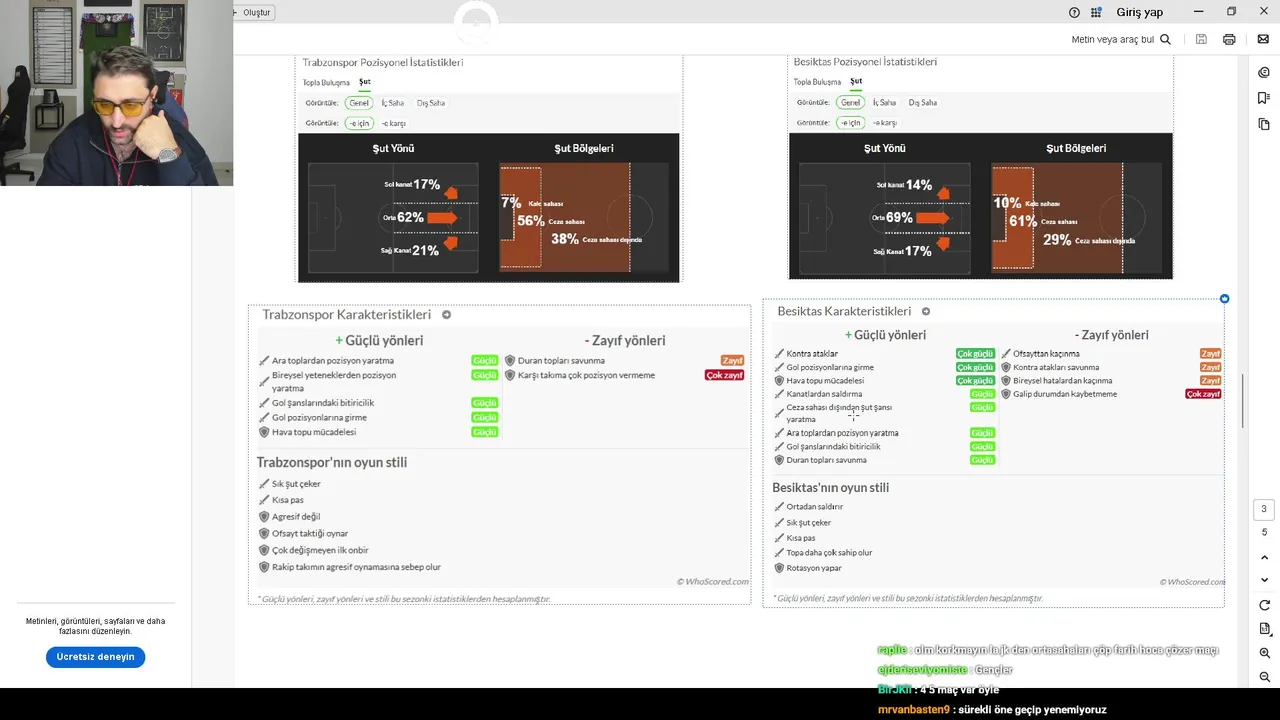Choose '-e için' in Besiktas stats
The height and width of the screenshot is (720, 1280).
pyautogui.click(x=850, y=122)
